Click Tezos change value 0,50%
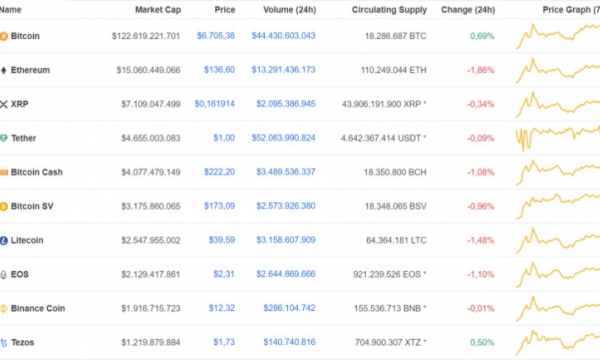The width and height of the screenshot is (600, 360). (482, 342)
